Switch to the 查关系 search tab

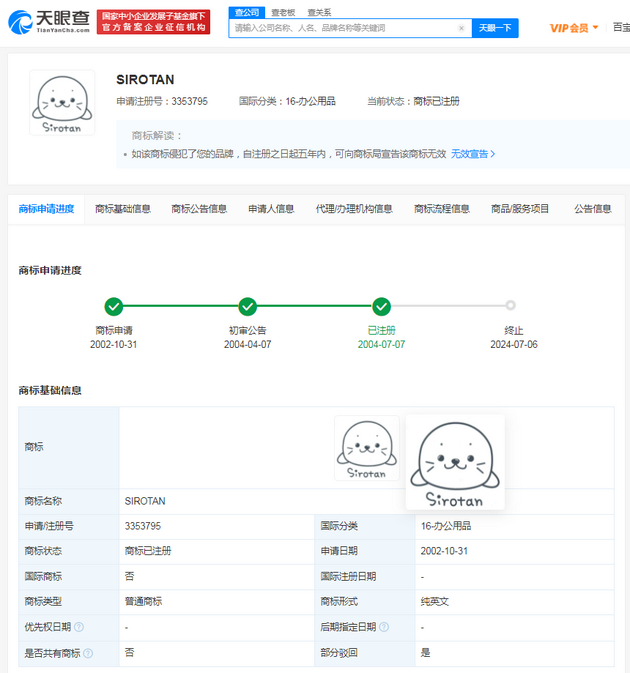click(x=319, y=12)
